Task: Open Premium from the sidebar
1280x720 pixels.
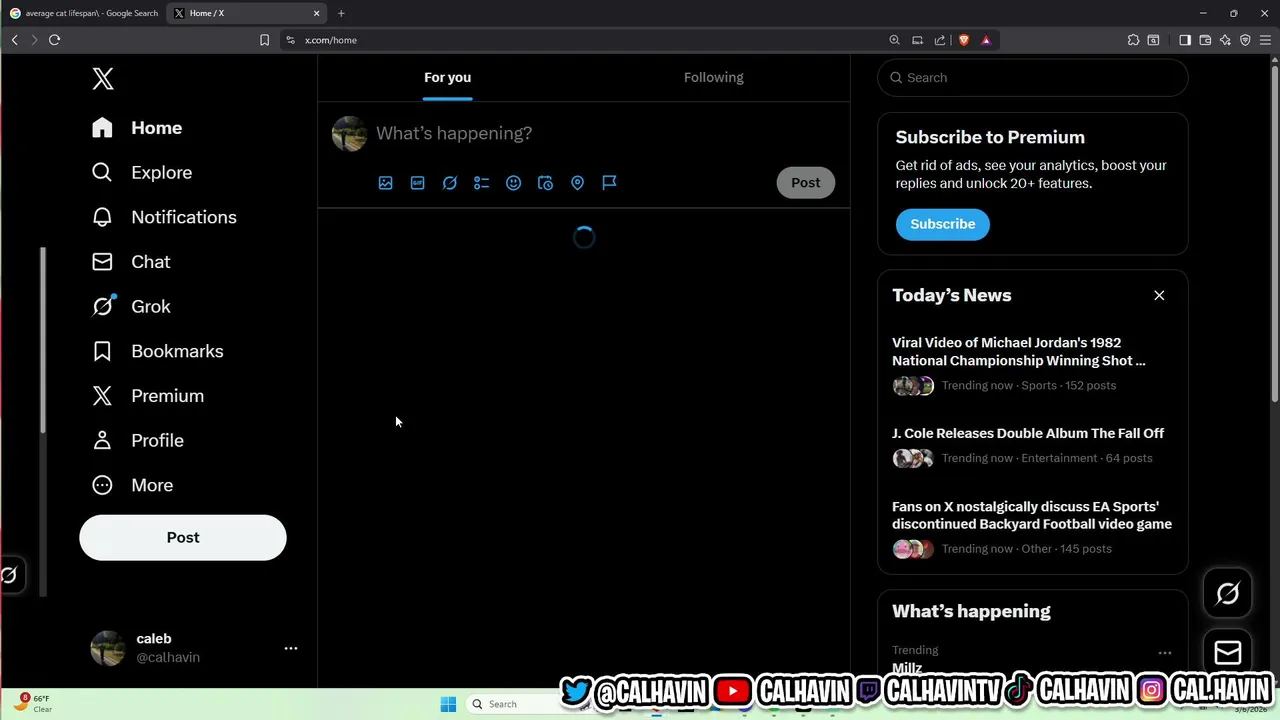Action: pos(148,396)
